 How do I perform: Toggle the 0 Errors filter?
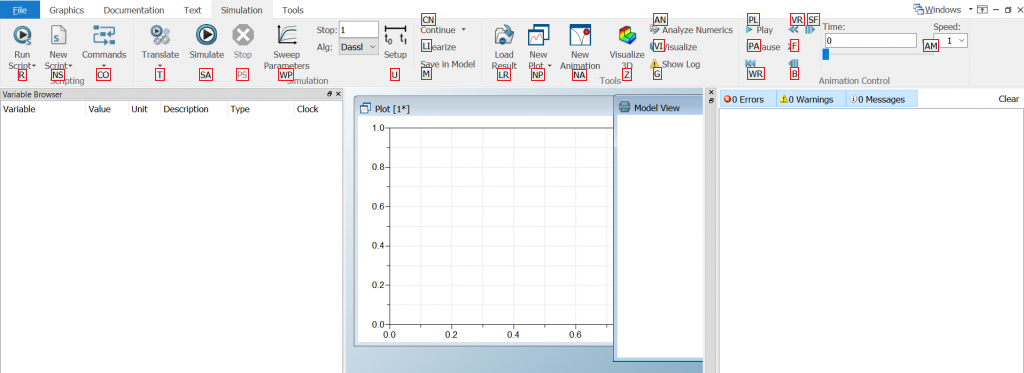click(748, 99)
